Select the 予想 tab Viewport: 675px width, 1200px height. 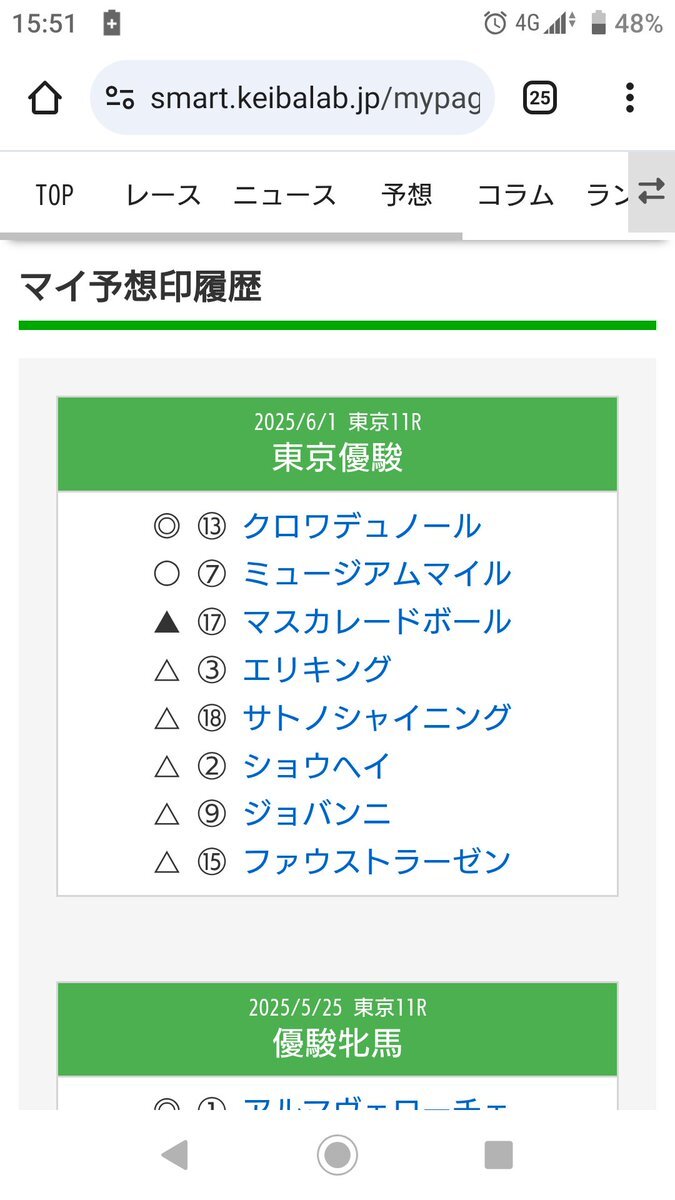pyautogui.click(x=407, y=195)
